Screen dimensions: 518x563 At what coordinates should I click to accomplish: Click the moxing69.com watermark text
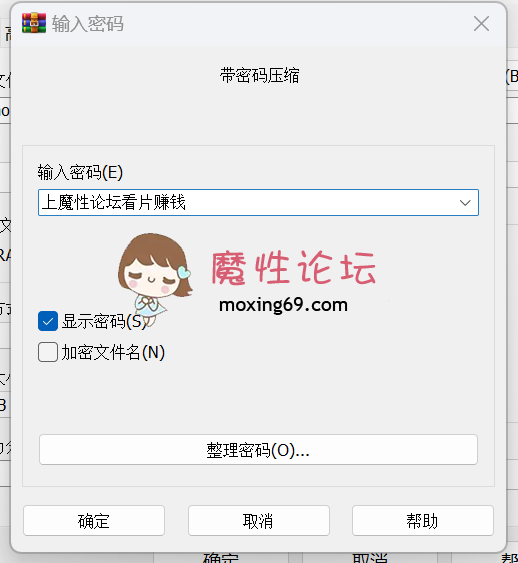[283, 305]
